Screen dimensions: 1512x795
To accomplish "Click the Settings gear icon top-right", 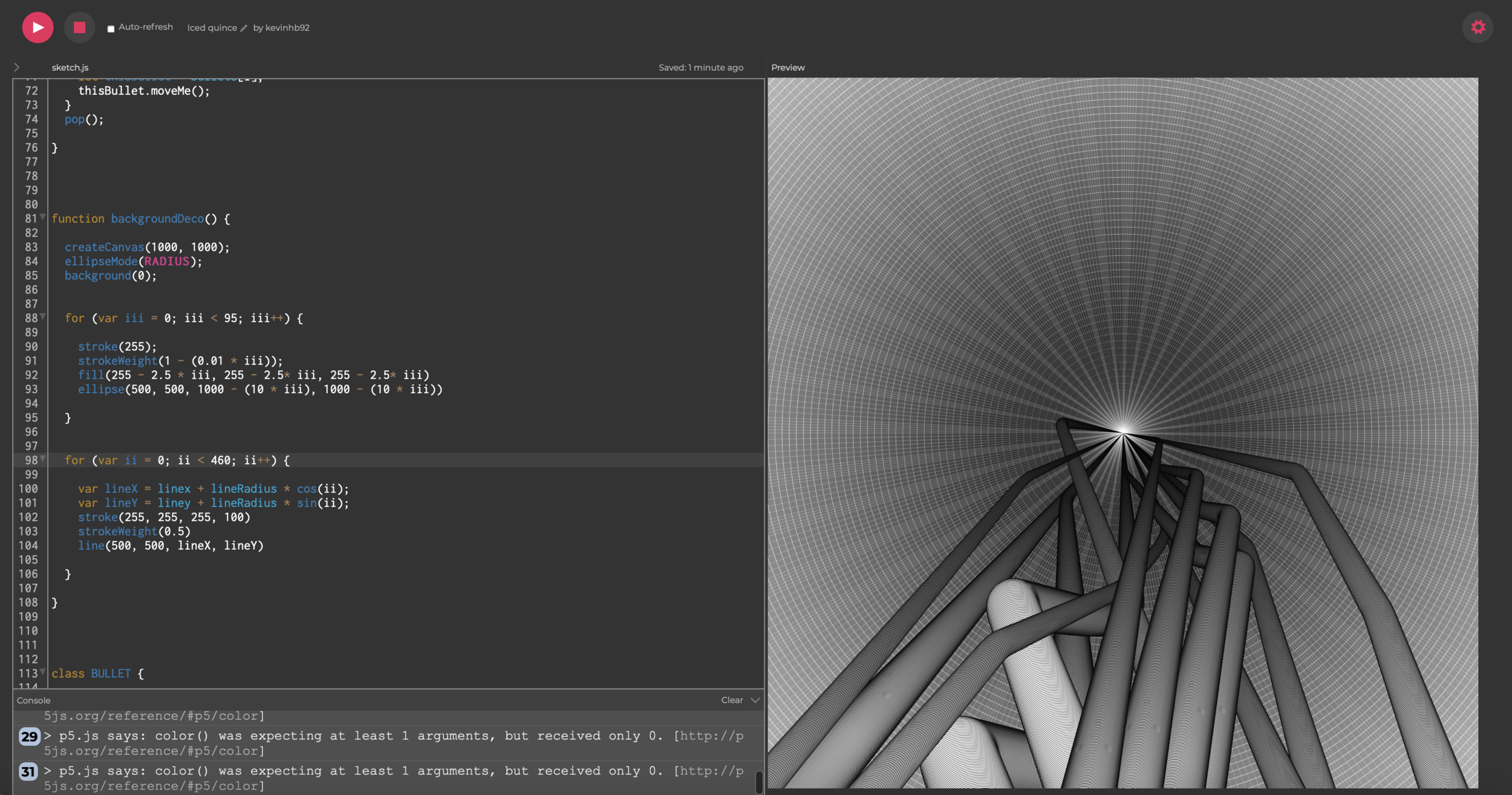I will point(1478,27).
